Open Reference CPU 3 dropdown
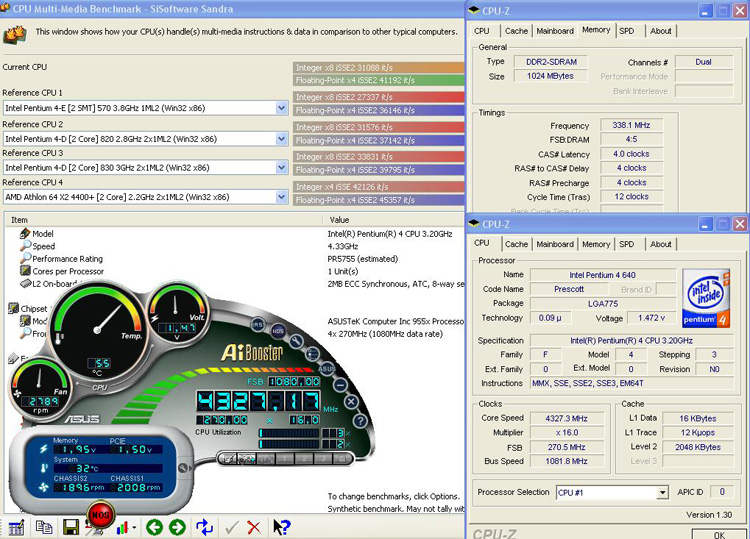The height and width of the screenshot is (539, 750). tap(282, 167)
